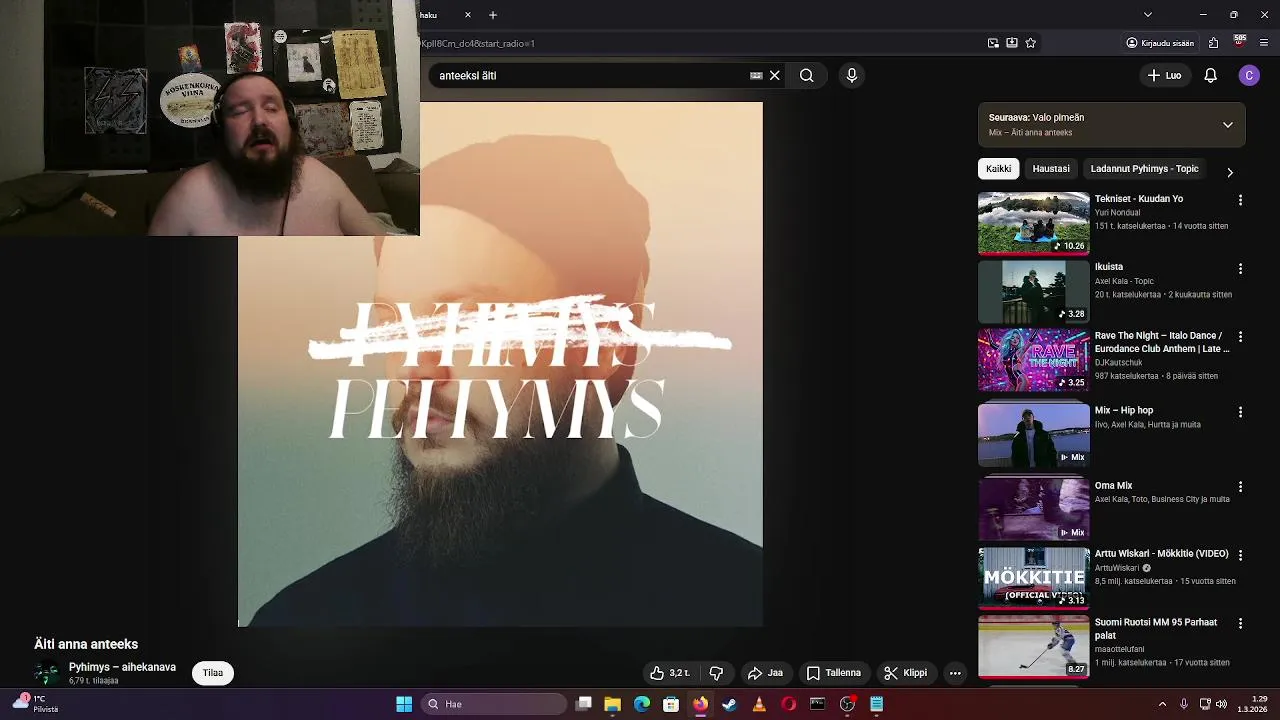
Task: Click the search field containing 'anteeksi äiti'
Action: [590, 75]
